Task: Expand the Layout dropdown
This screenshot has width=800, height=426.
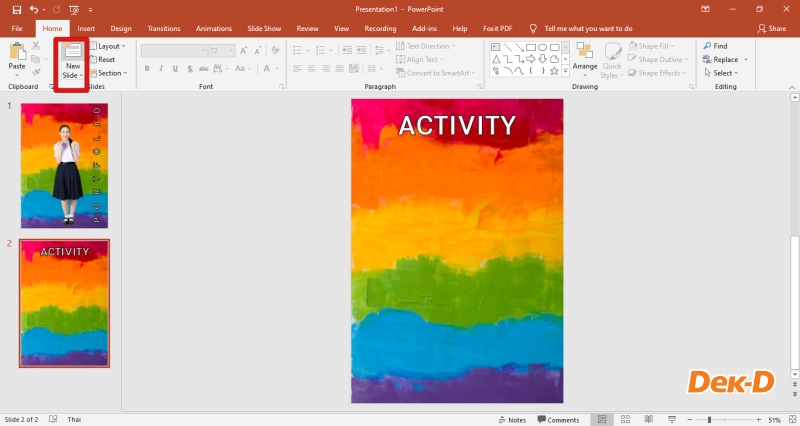Action: pyautogui.click(x=107, y=46)
